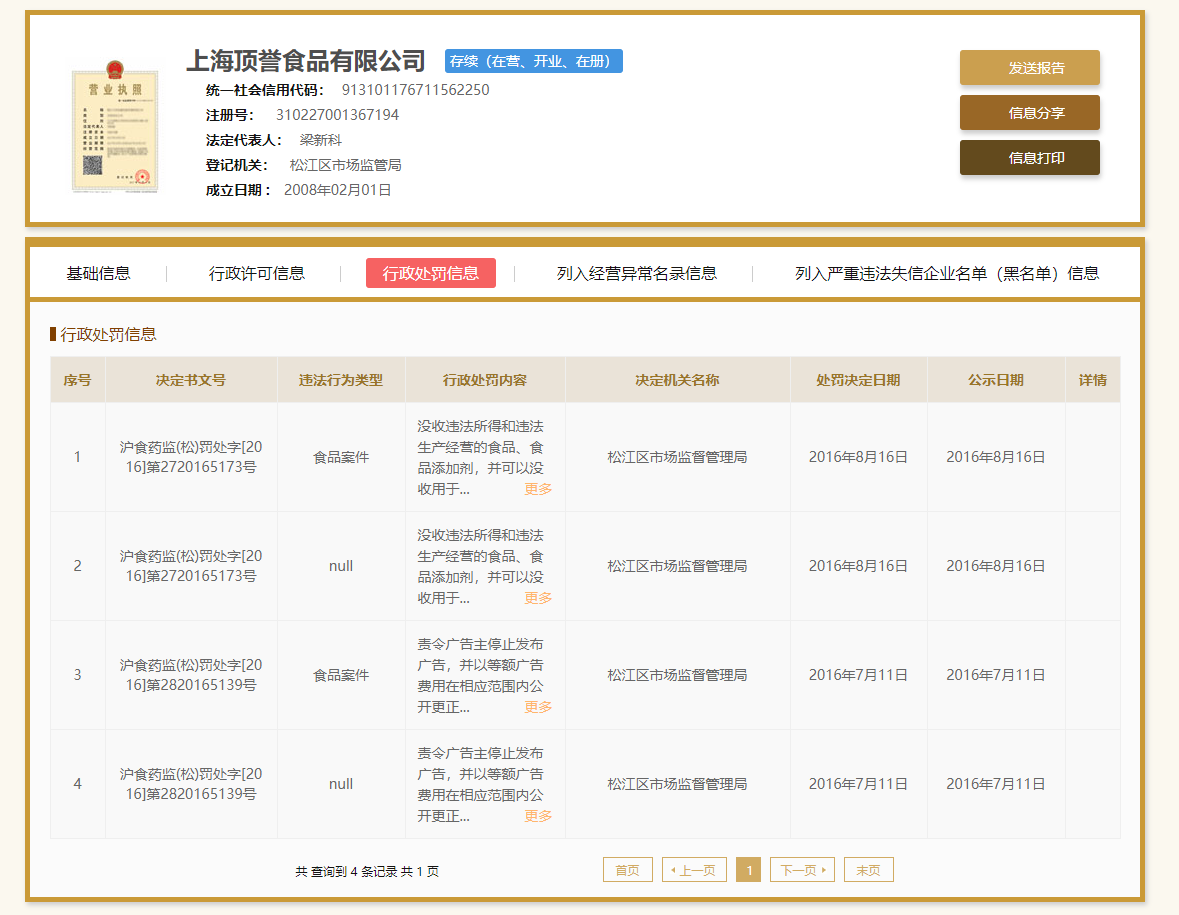Click 食品案件 in row 3
This screenshot has height=915, width=1179.
click(x=341, y=675)
